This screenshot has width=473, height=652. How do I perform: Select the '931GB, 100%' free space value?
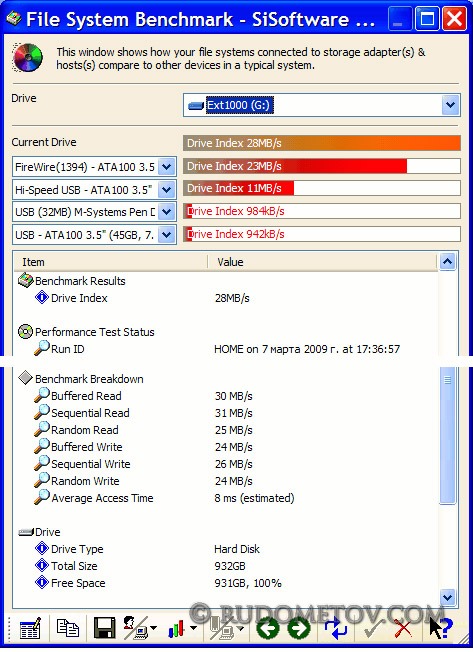[x=248, y=583]
